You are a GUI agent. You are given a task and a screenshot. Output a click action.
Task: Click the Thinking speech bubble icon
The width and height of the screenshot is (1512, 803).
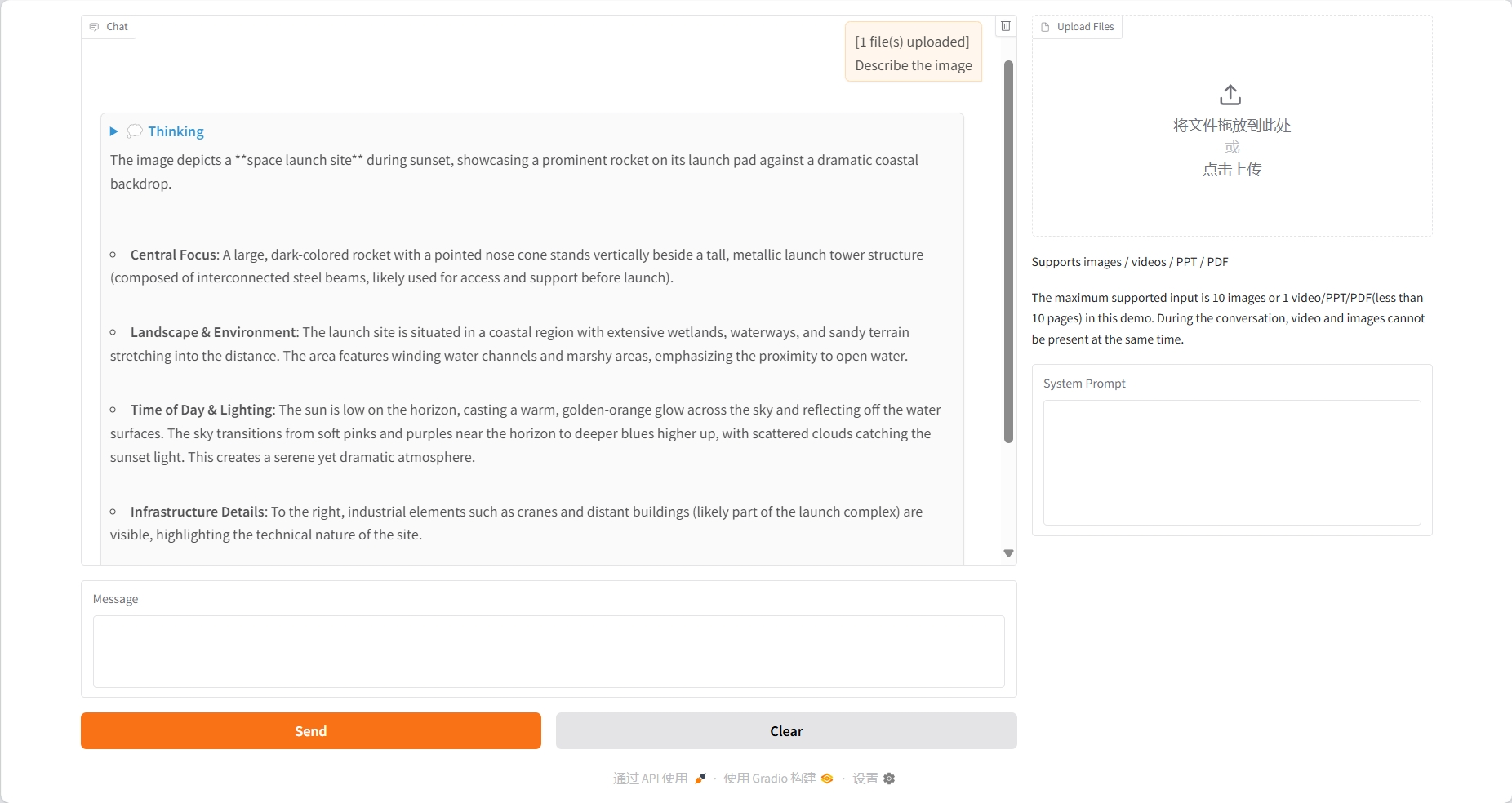point(135,131)
